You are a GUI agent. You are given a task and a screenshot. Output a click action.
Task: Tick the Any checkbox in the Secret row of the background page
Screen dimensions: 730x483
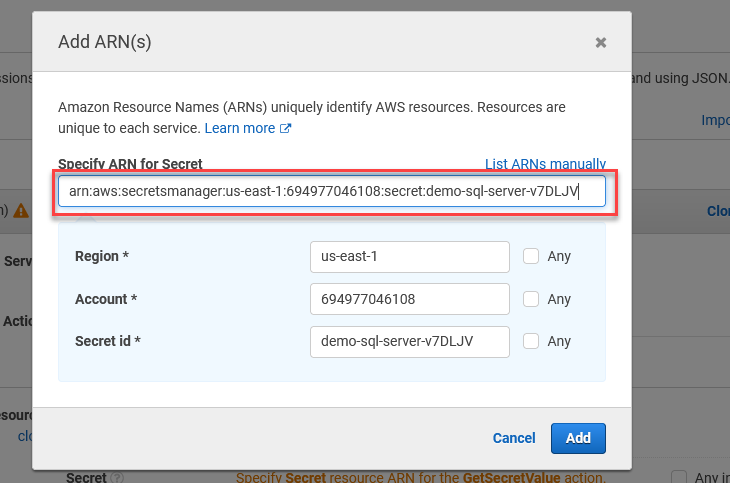679,477
